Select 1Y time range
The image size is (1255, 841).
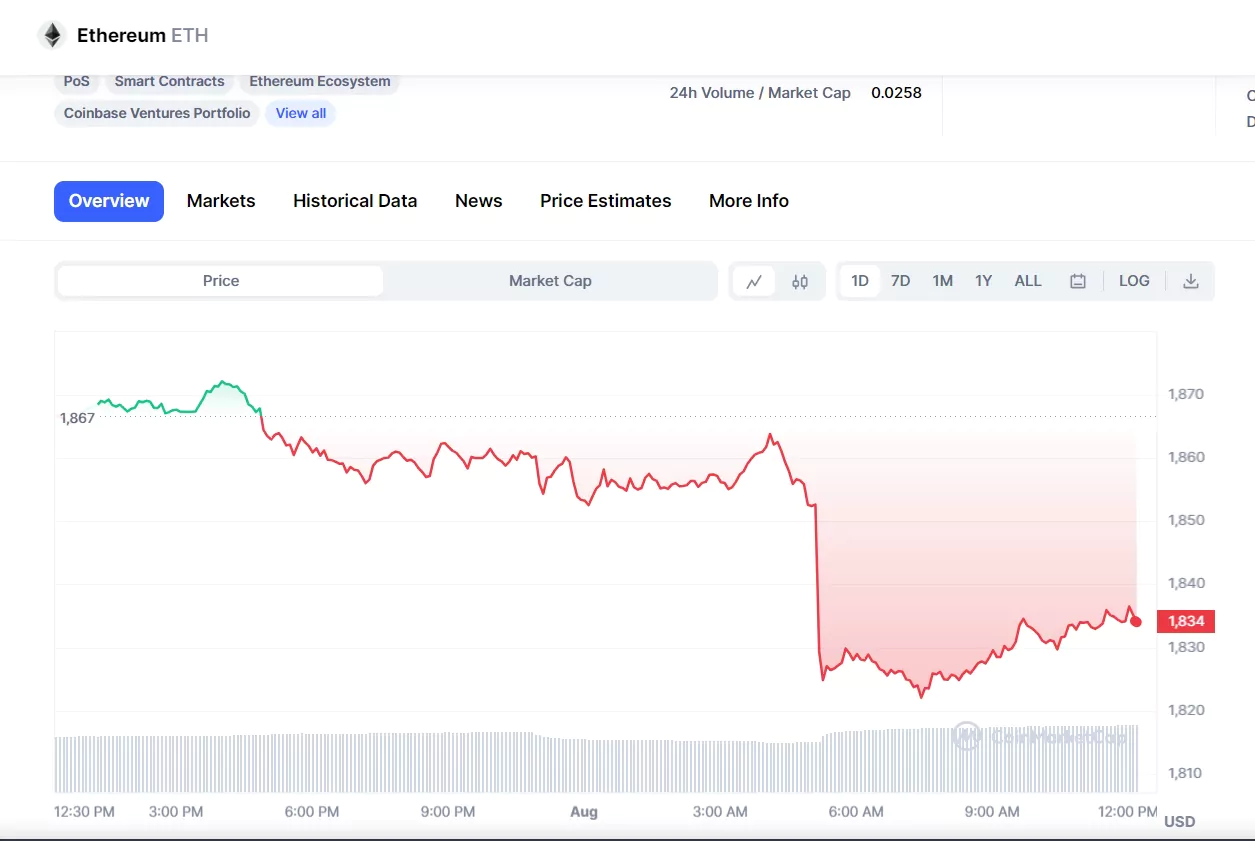984,281
